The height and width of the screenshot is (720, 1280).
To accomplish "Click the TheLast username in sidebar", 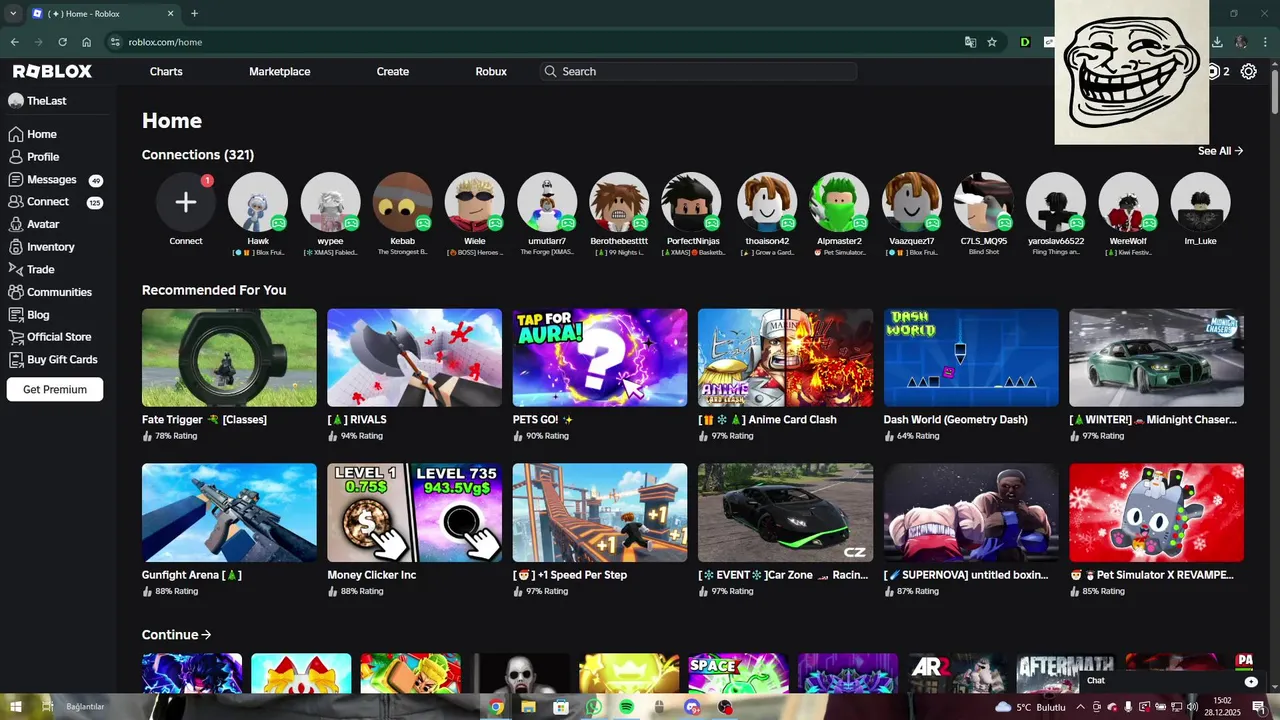I will pyautogui.click(x=47, y=101).
